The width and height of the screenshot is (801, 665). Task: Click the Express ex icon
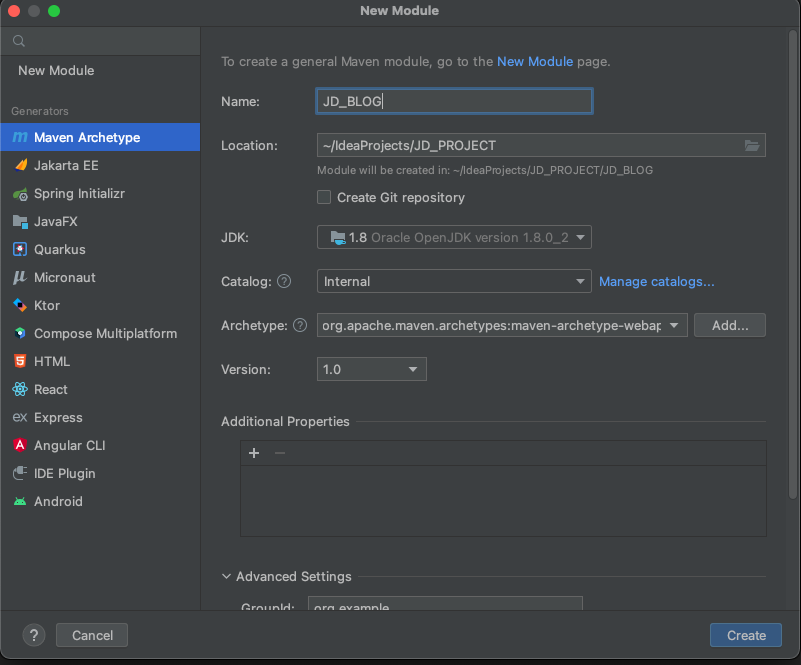20,417
